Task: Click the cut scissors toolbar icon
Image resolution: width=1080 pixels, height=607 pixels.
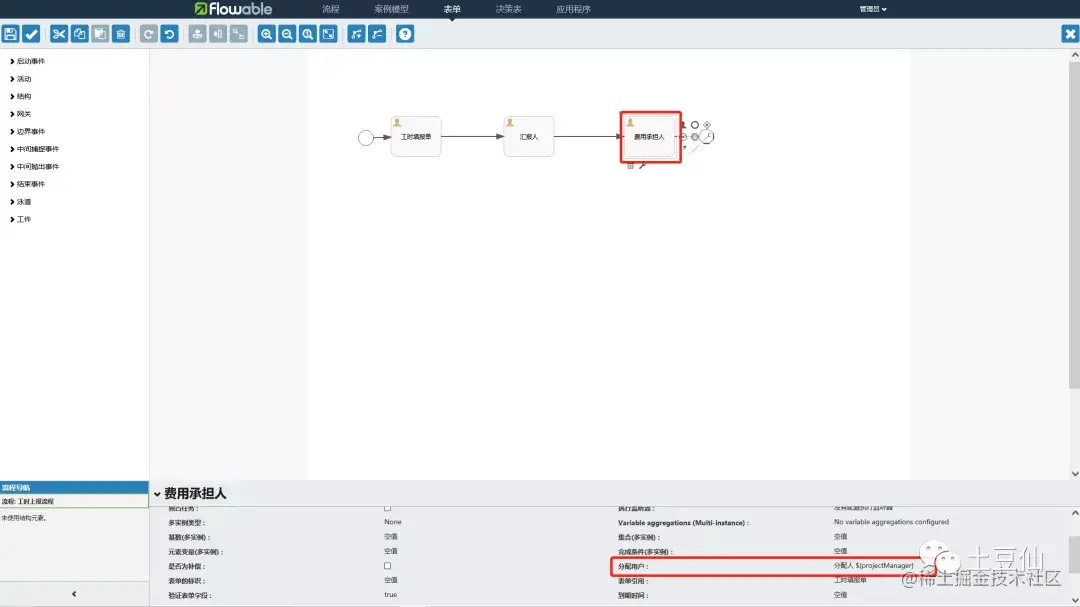Action: (x=59, y=34)
